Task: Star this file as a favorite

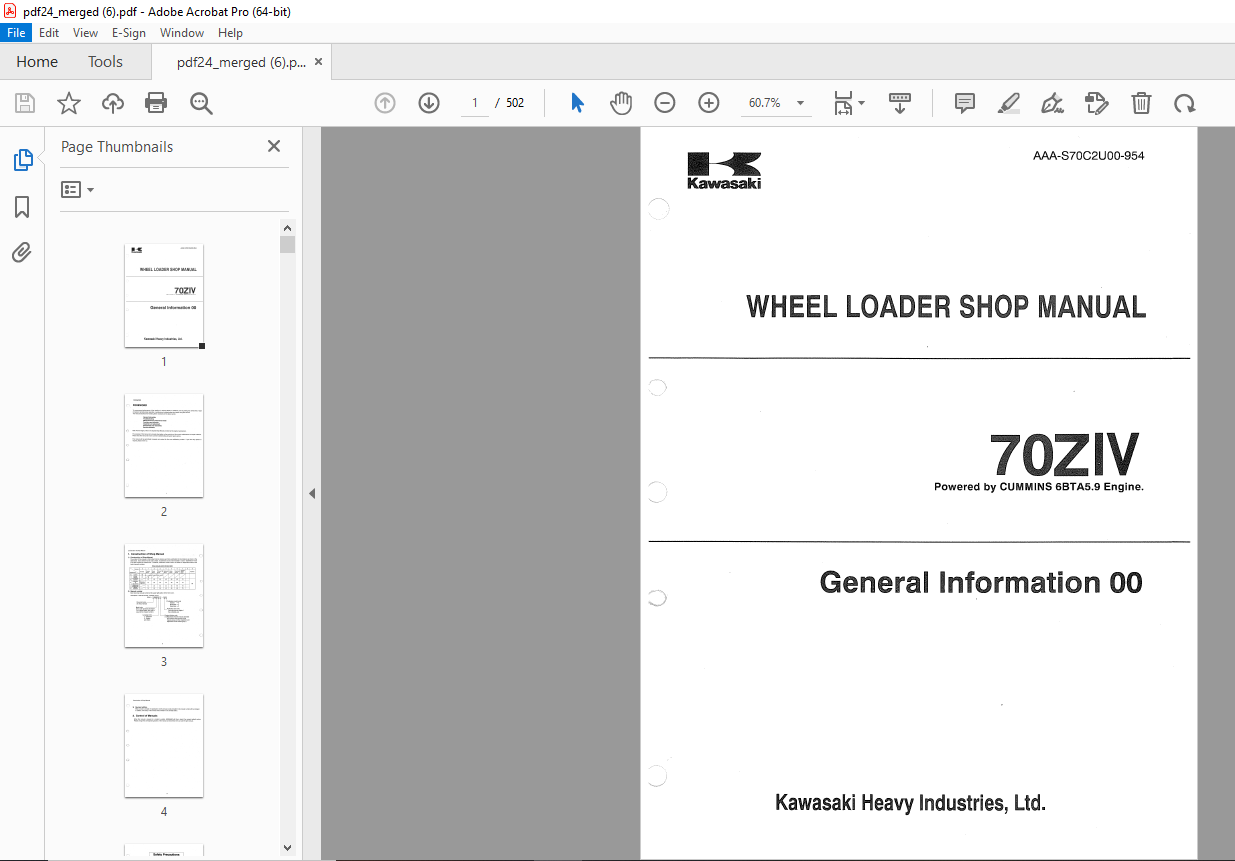Action: 68,103
